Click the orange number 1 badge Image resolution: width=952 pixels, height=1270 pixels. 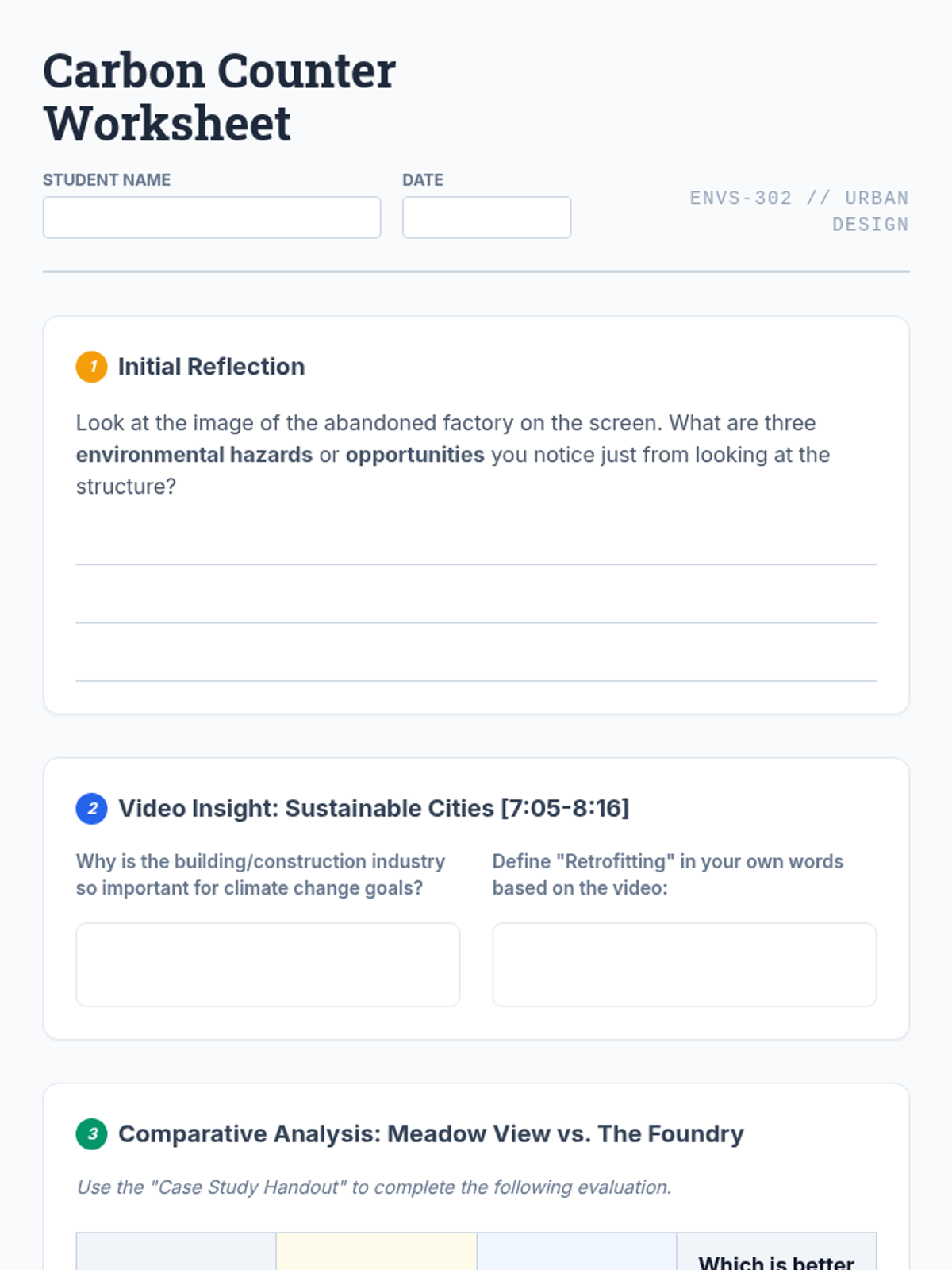91,367
